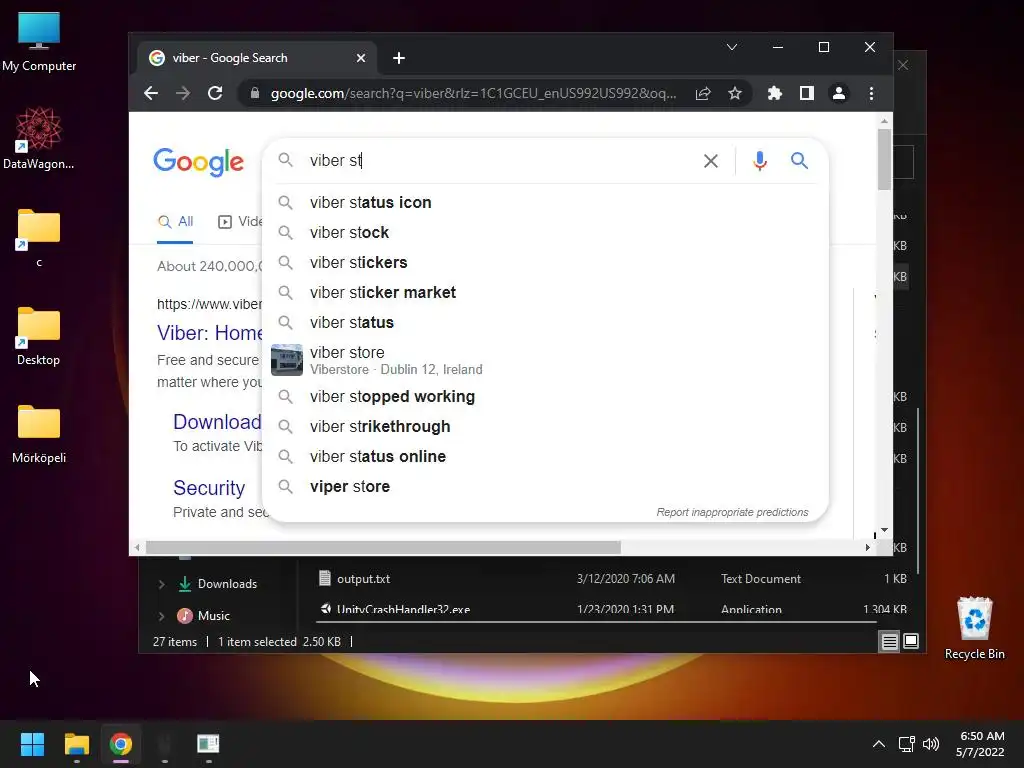Open the Security sitelink
The height and width of the screenshot is (768, 1024).
tap(209, 488)
